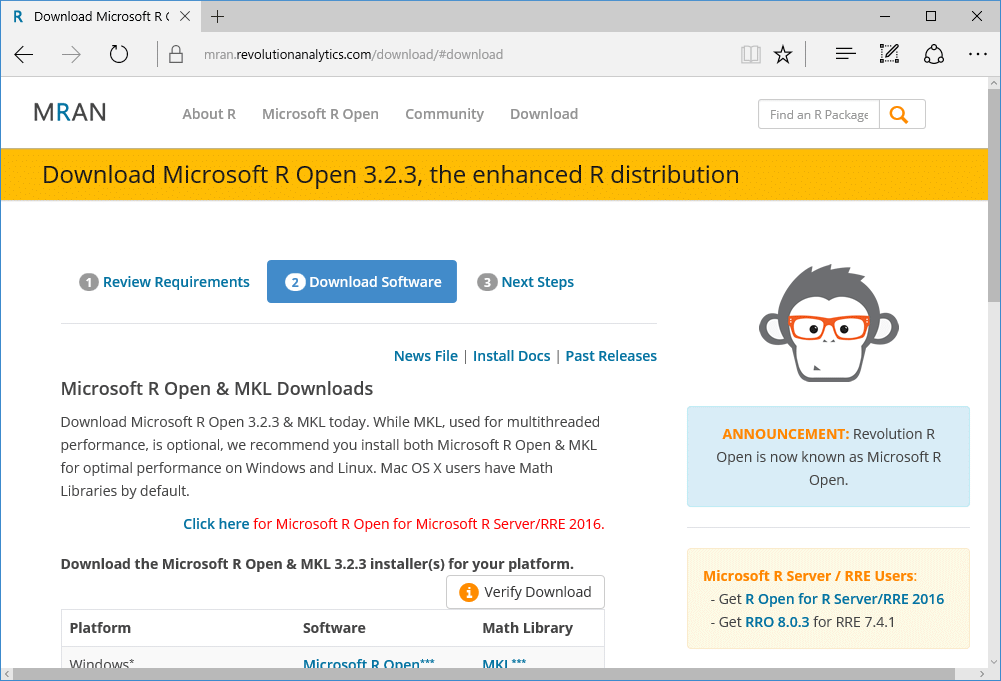Click the MRAN logo

[x=70, y=113]
